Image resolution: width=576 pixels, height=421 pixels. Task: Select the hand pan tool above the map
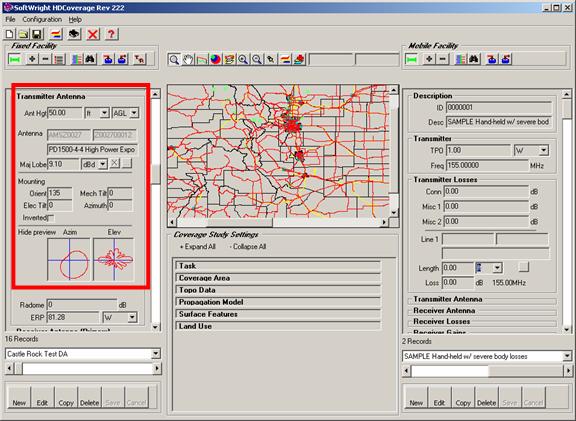point(188,59)
